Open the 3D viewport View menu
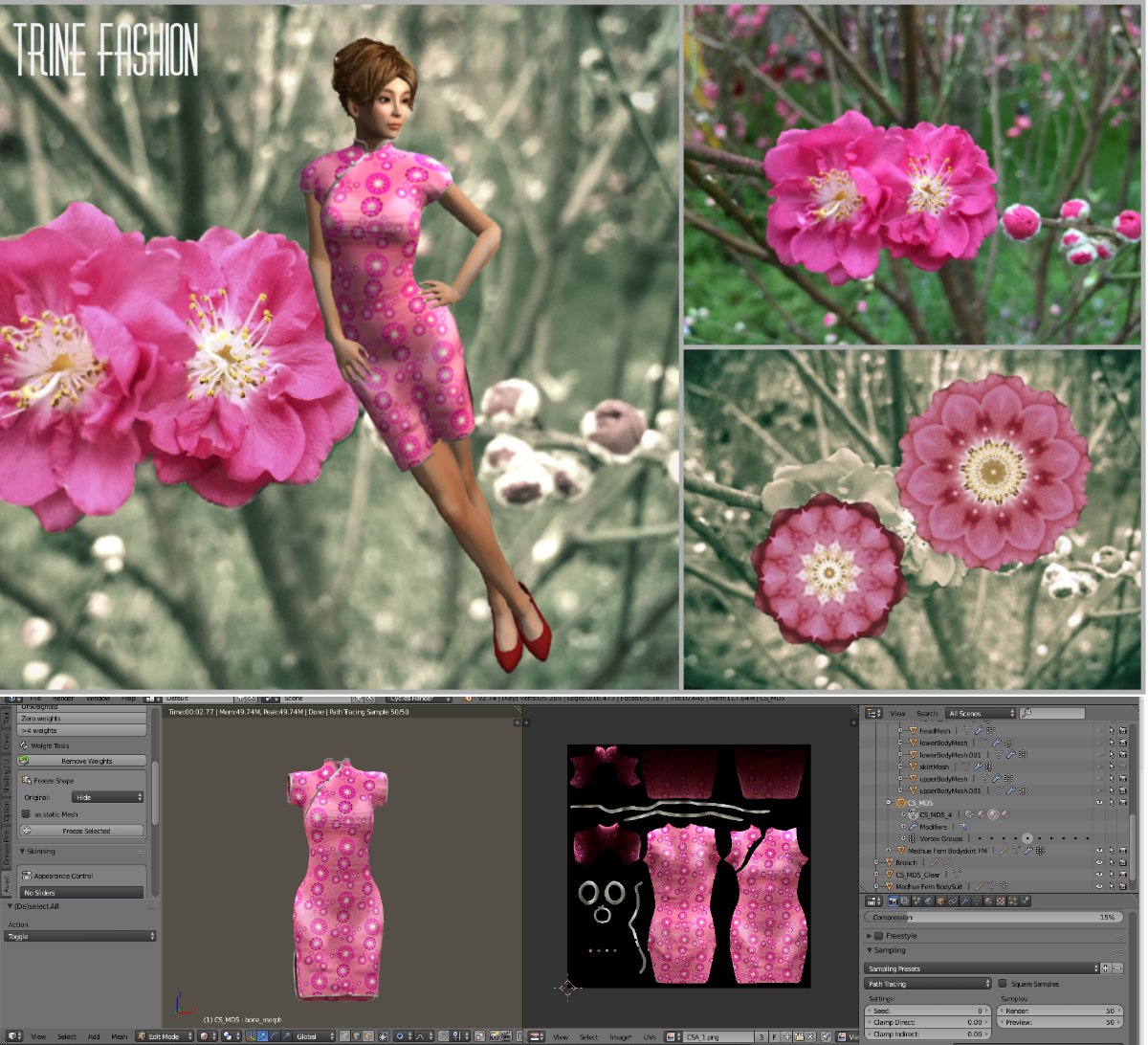The image size is (1148, 1045). [38, 1036]
